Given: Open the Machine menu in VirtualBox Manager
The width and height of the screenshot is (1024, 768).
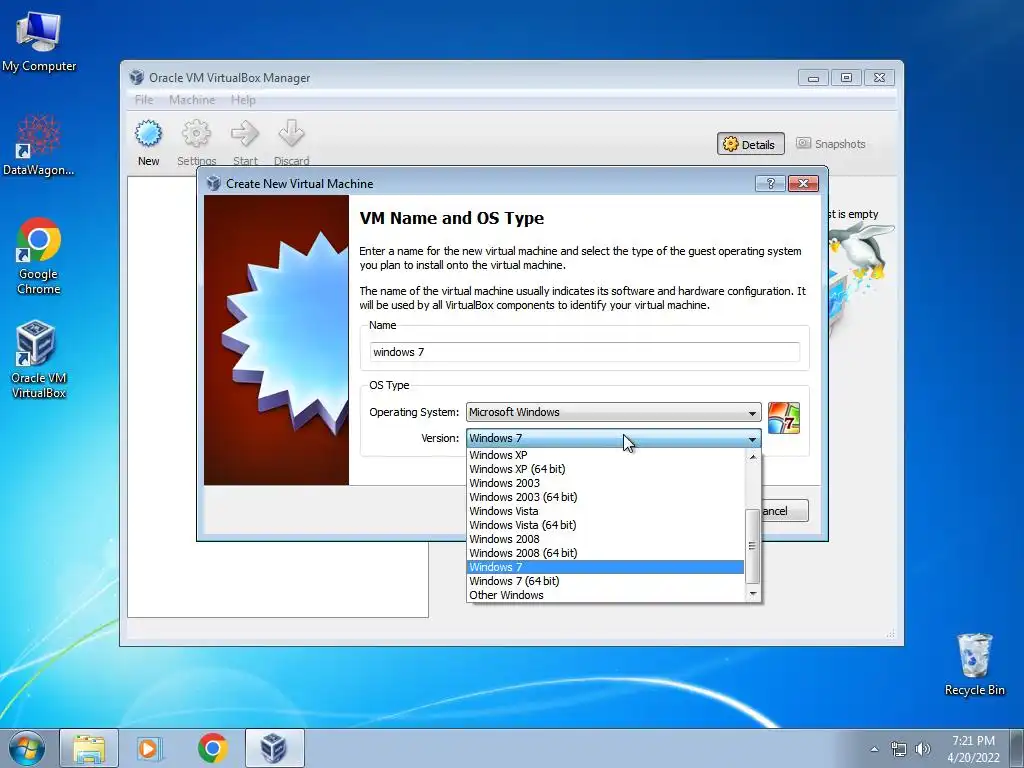Looking at the screenshot, I should (192, 100).
